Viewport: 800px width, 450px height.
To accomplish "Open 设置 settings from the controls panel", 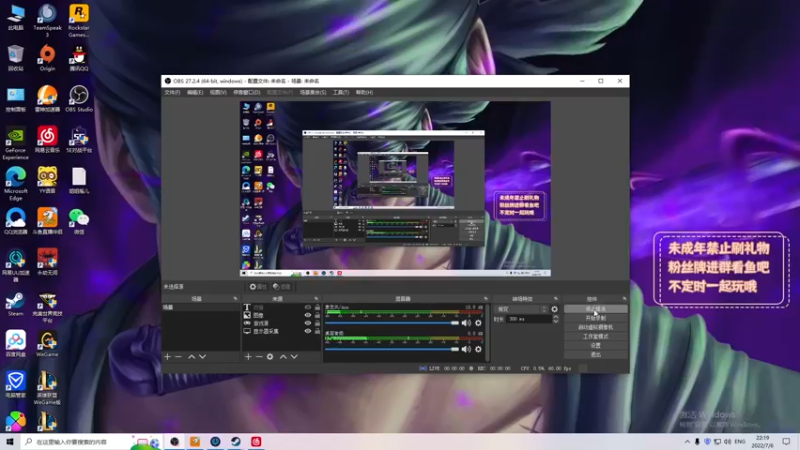I will (x=595, y=345).
